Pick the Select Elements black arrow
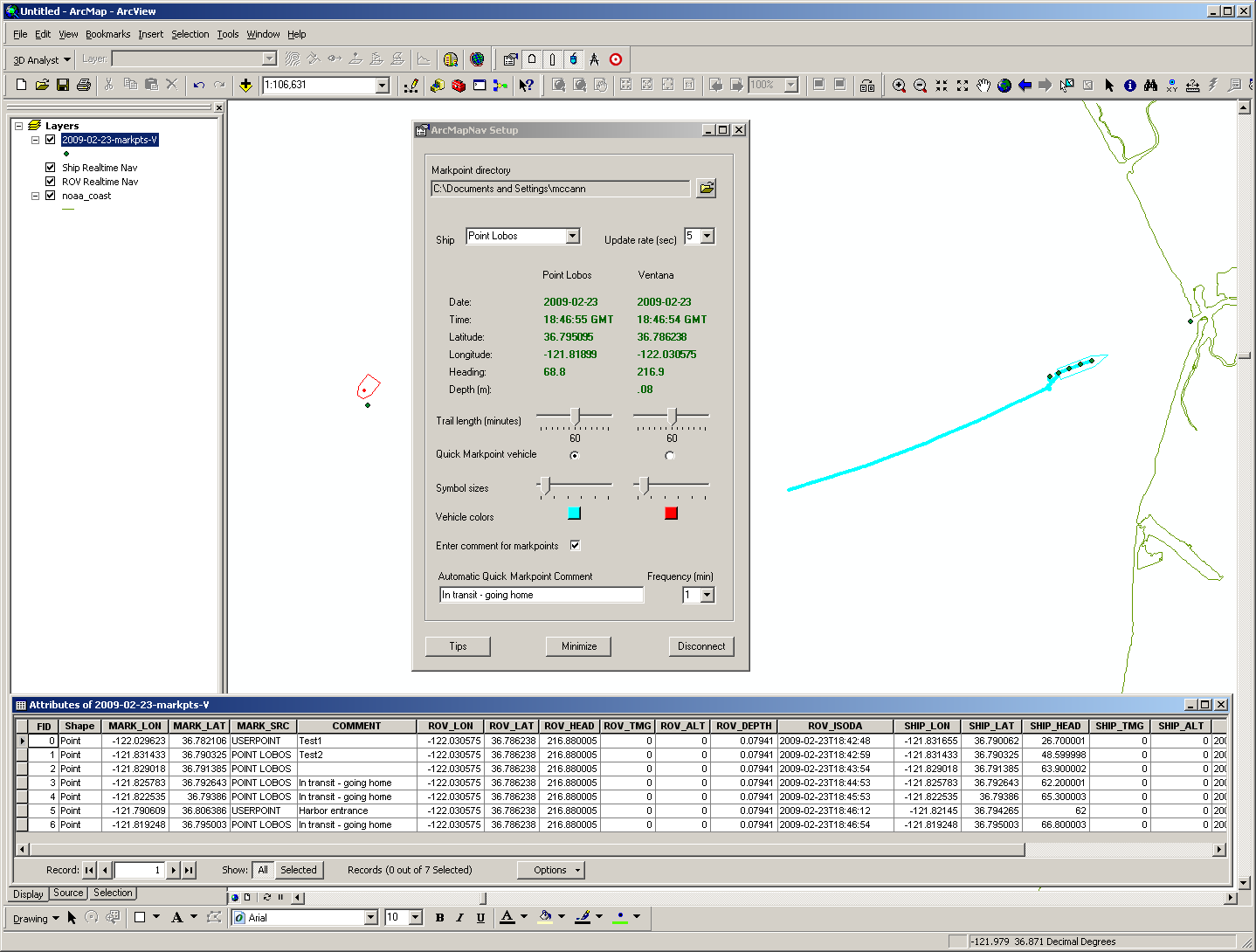This screenshot has height=952, width=1256. pos(1109,85)
